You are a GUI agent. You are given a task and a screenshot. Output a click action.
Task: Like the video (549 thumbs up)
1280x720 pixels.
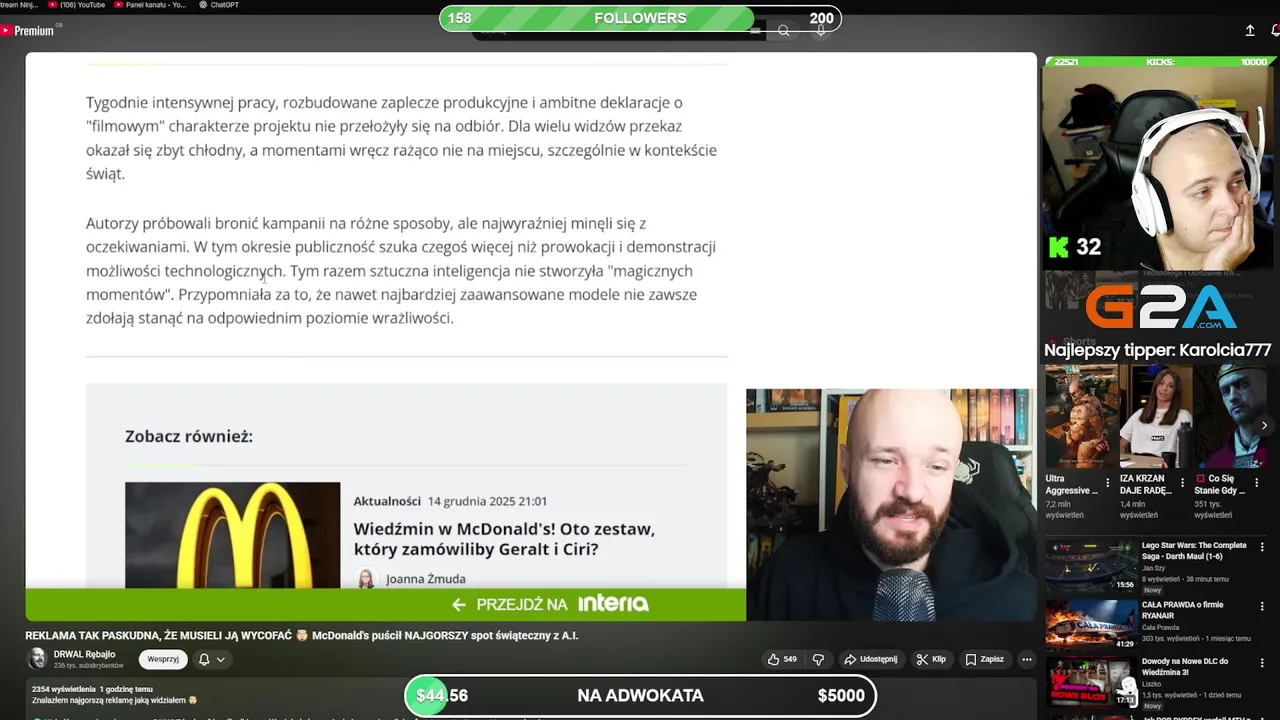[x=782, y=659]
